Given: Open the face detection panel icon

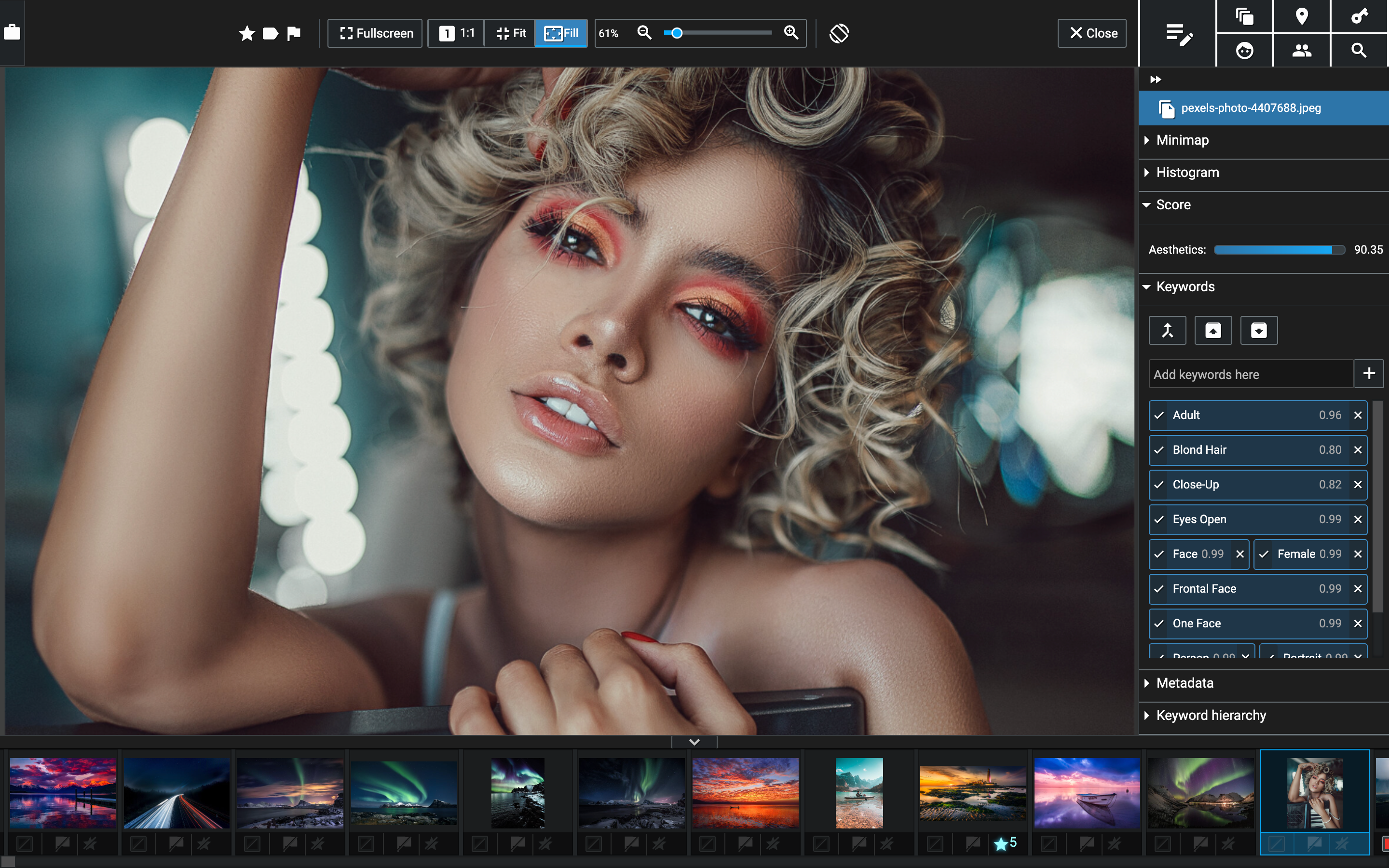Looking at the screenshot, I should point(1244,51).
